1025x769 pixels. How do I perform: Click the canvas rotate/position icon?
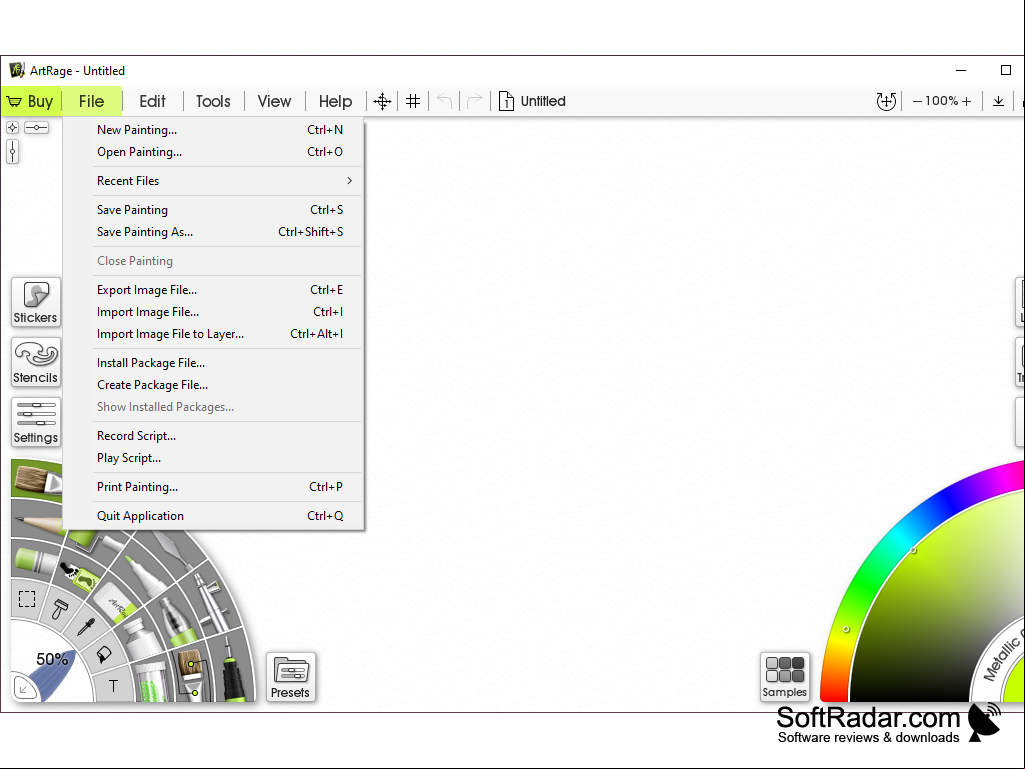pyautogui.click(x=886, y=101)
